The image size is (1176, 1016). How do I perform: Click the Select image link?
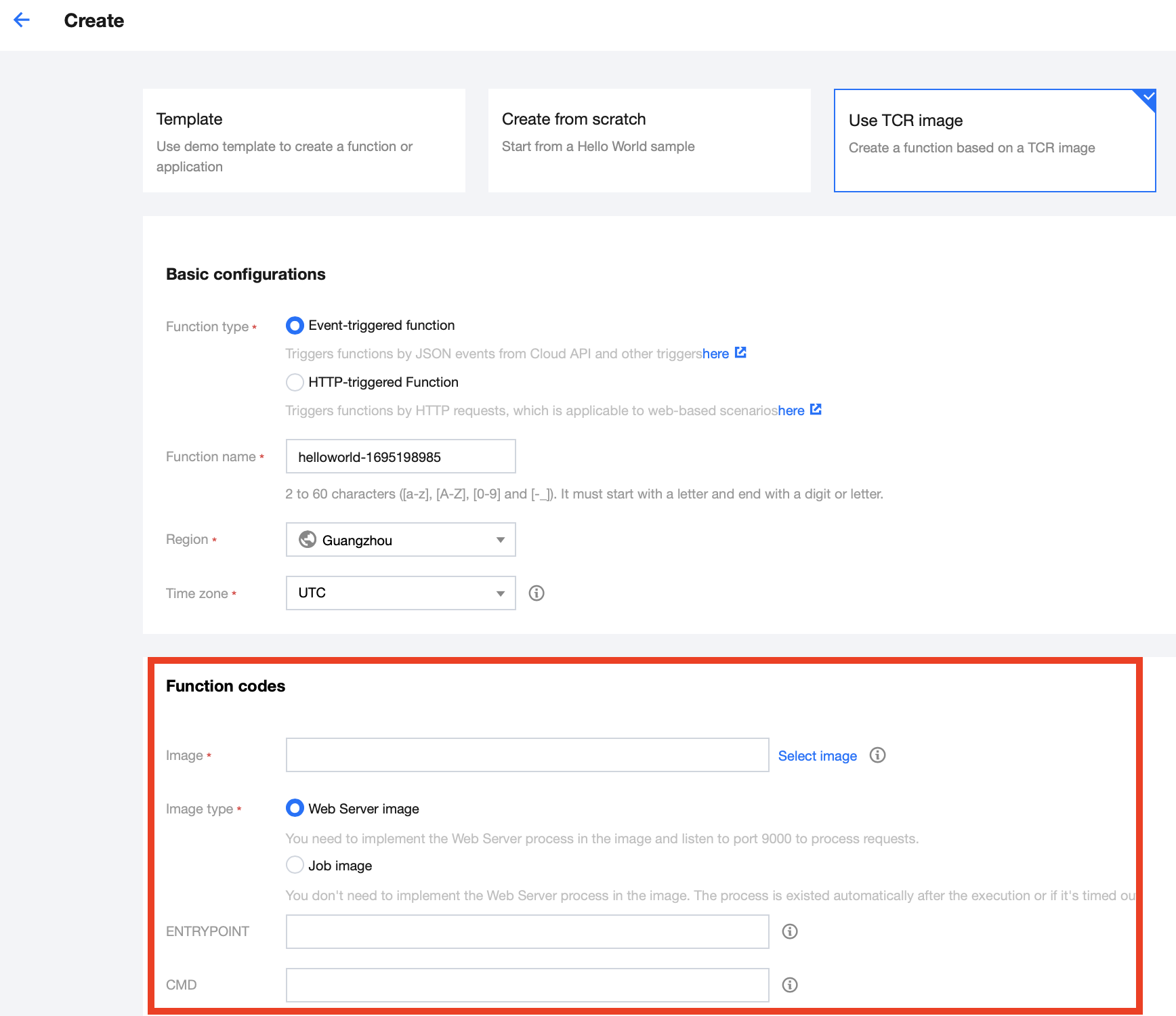[817, 756]
